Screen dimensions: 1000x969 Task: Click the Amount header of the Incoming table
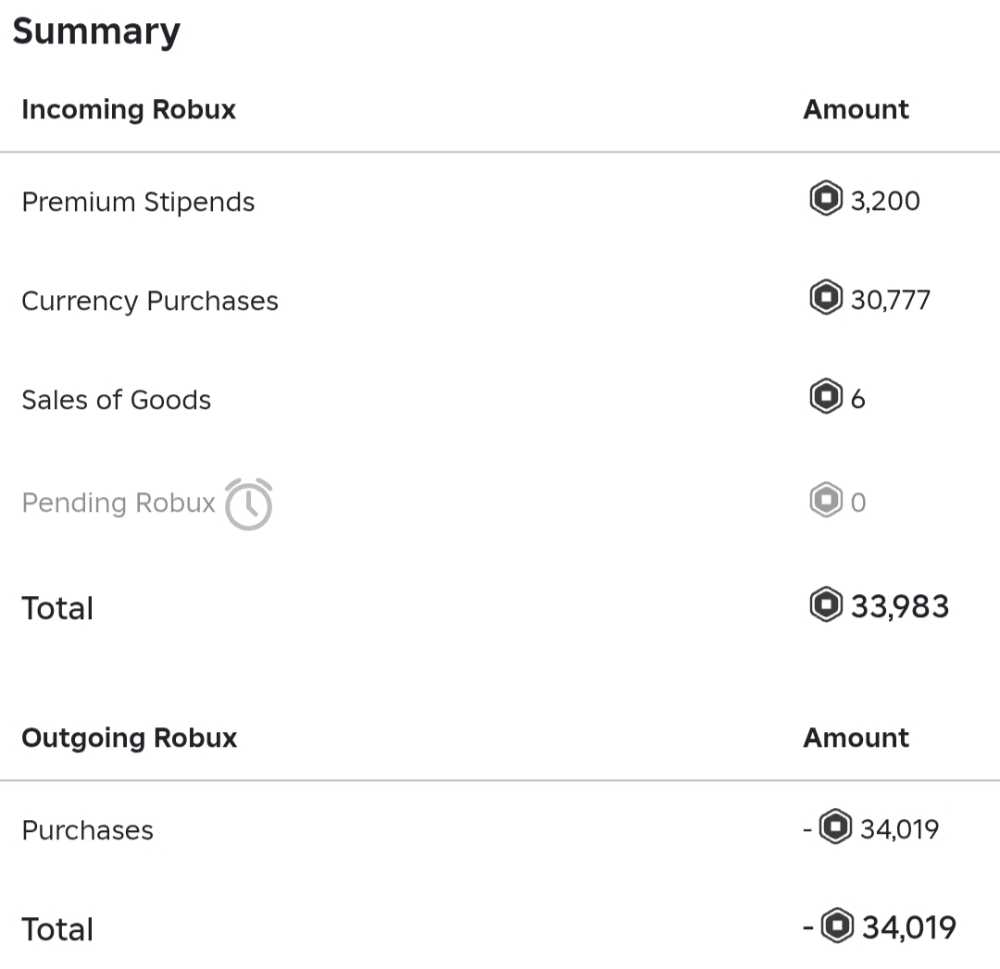(x=856, y=109)
